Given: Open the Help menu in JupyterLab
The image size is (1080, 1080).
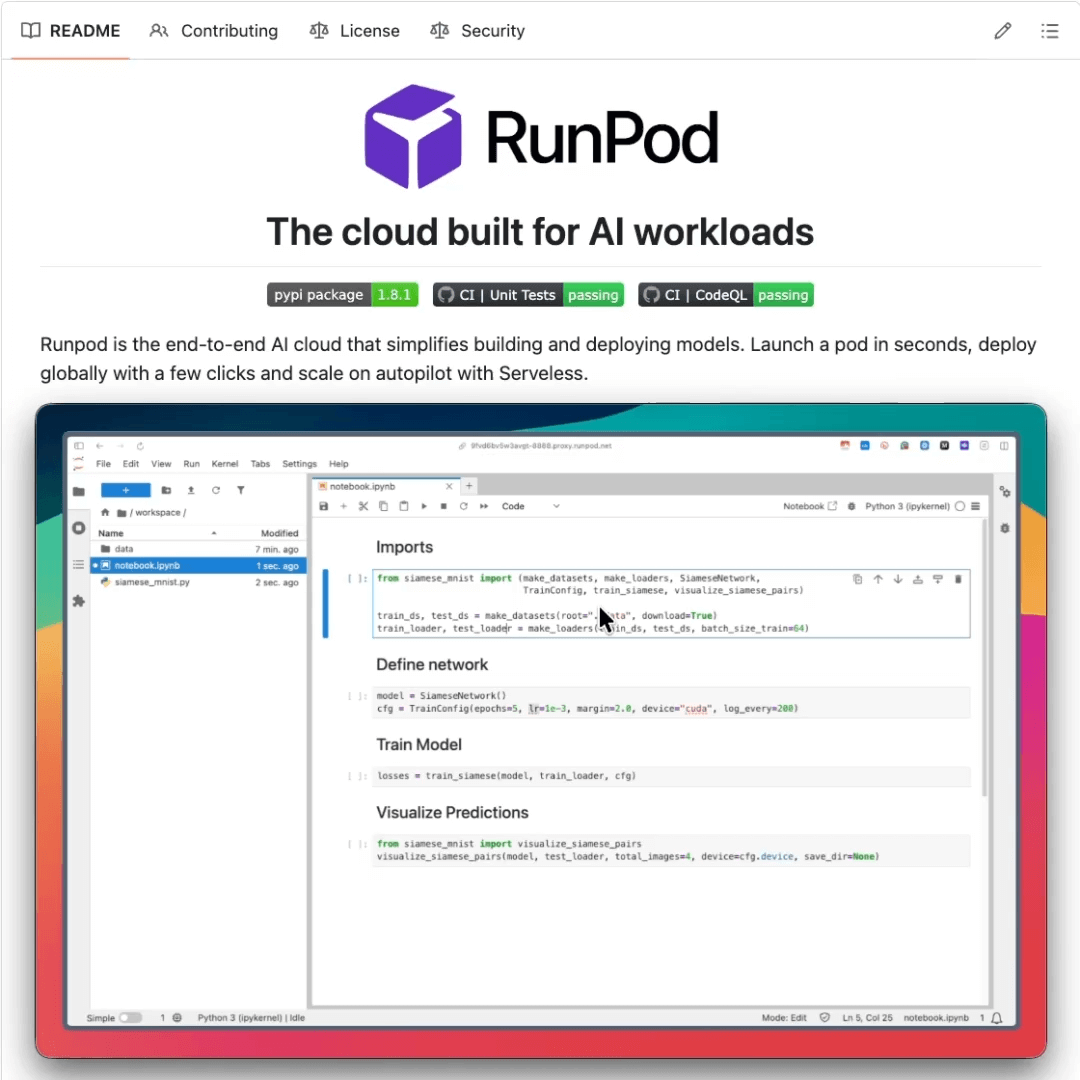Looking at the screenshot, I should [339, 464].
